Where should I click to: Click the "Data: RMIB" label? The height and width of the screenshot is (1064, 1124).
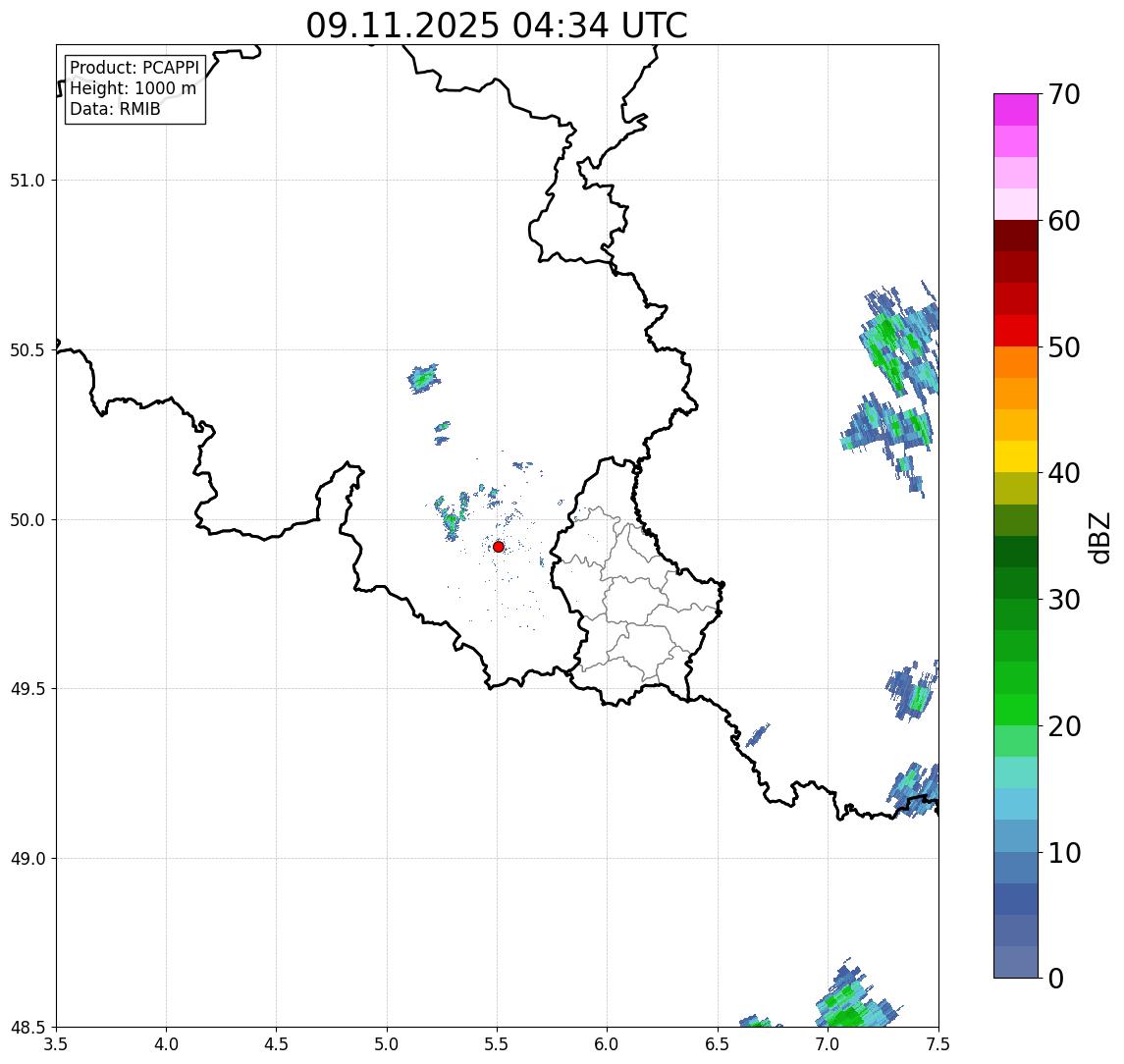pyautogui.click(x=115, y=109)
